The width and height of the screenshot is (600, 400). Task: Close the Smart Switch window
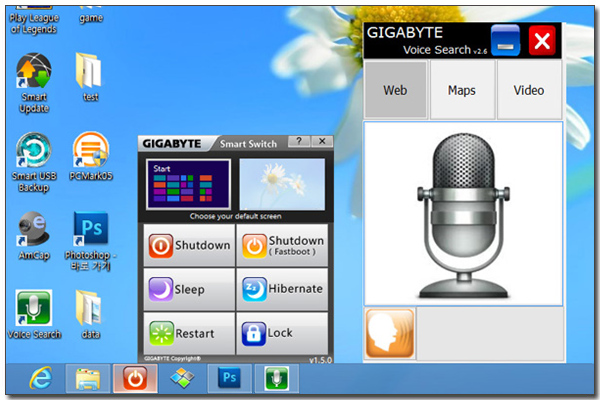coord(322,141)
